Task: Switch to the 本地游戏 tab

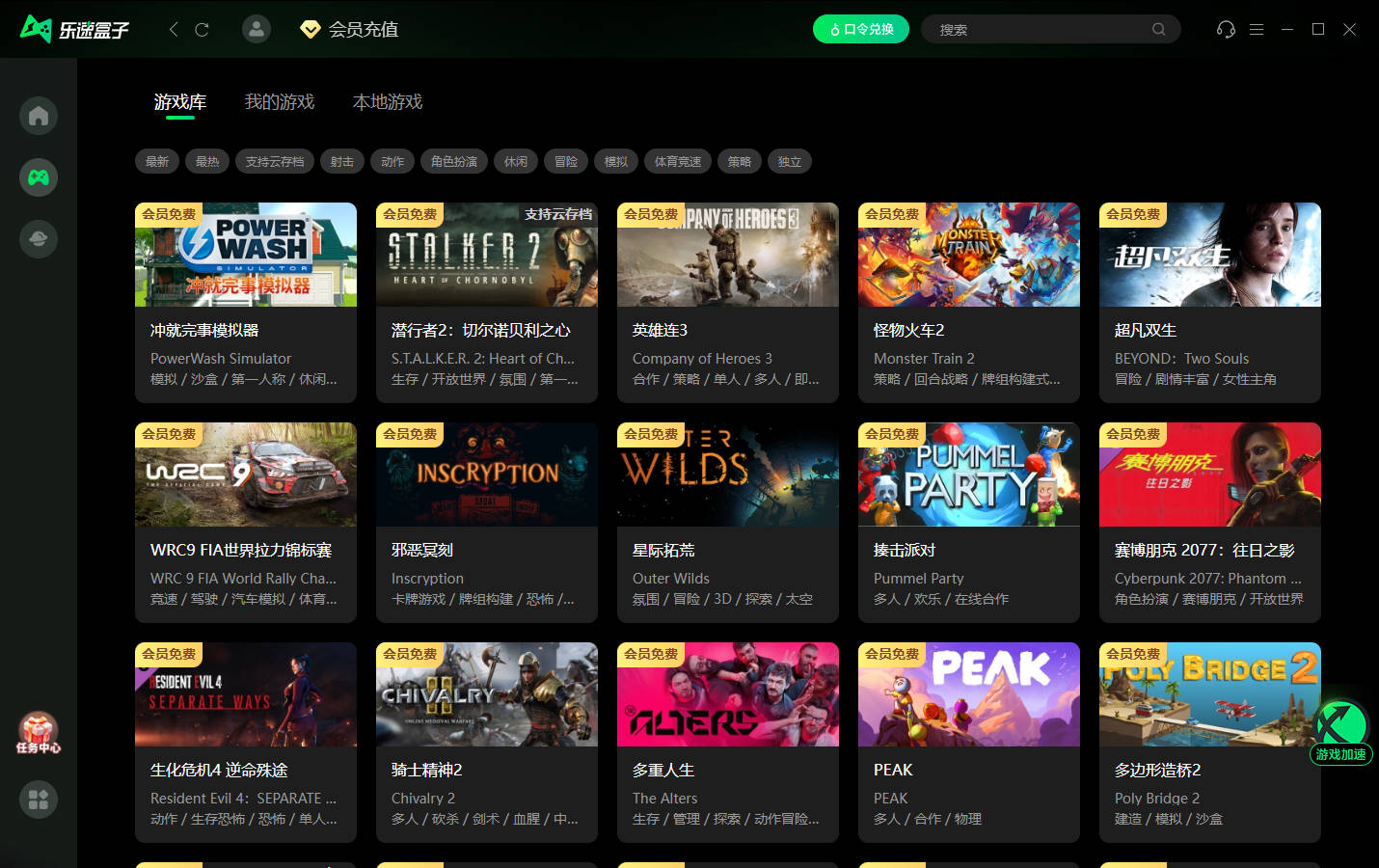Action: (388, 102)
